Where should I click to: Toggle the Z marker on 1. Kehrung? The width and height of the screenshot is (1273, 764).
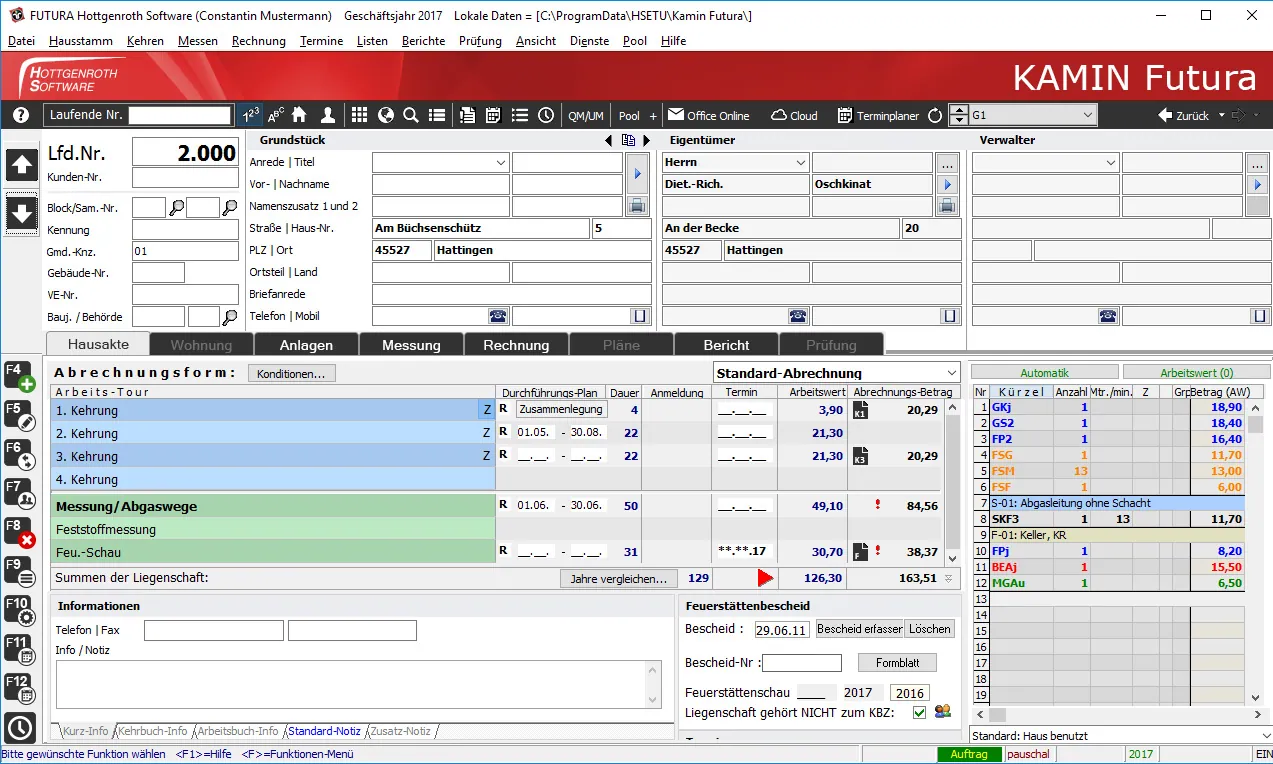click(x=486, y=410)
